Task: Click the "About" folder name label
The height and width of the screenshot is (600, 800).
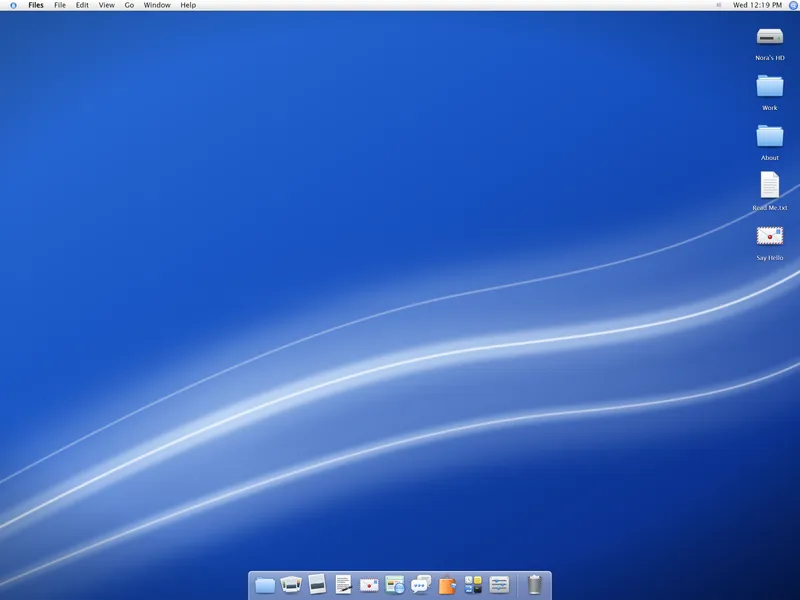Action: coord(769,158)
